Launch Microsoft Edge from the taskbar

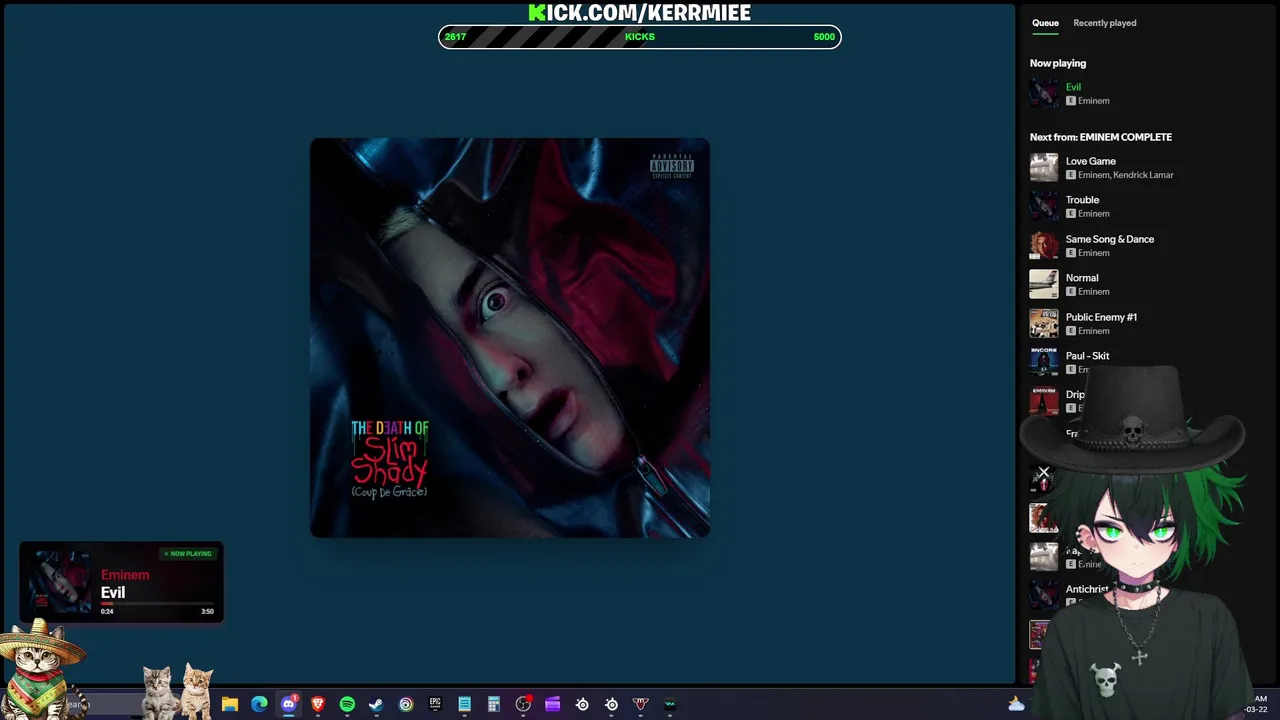pos(259,704)
